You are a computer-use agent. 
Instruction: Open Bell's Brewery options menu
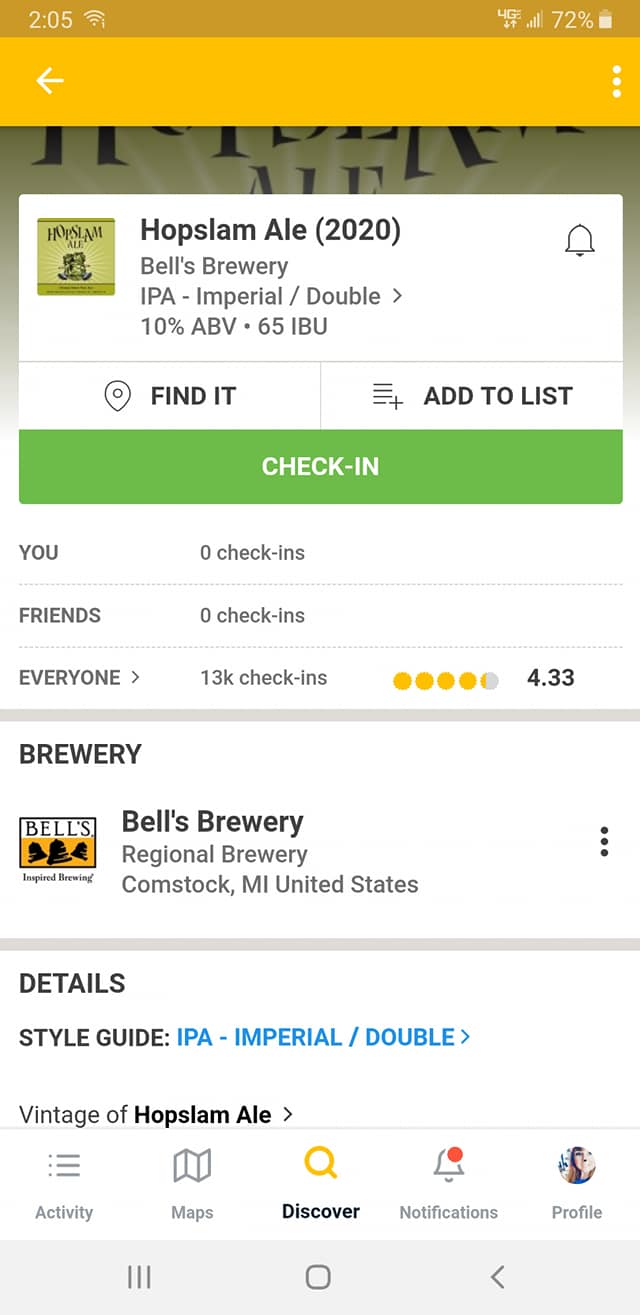pyautogui.click(x=604, y=842)
